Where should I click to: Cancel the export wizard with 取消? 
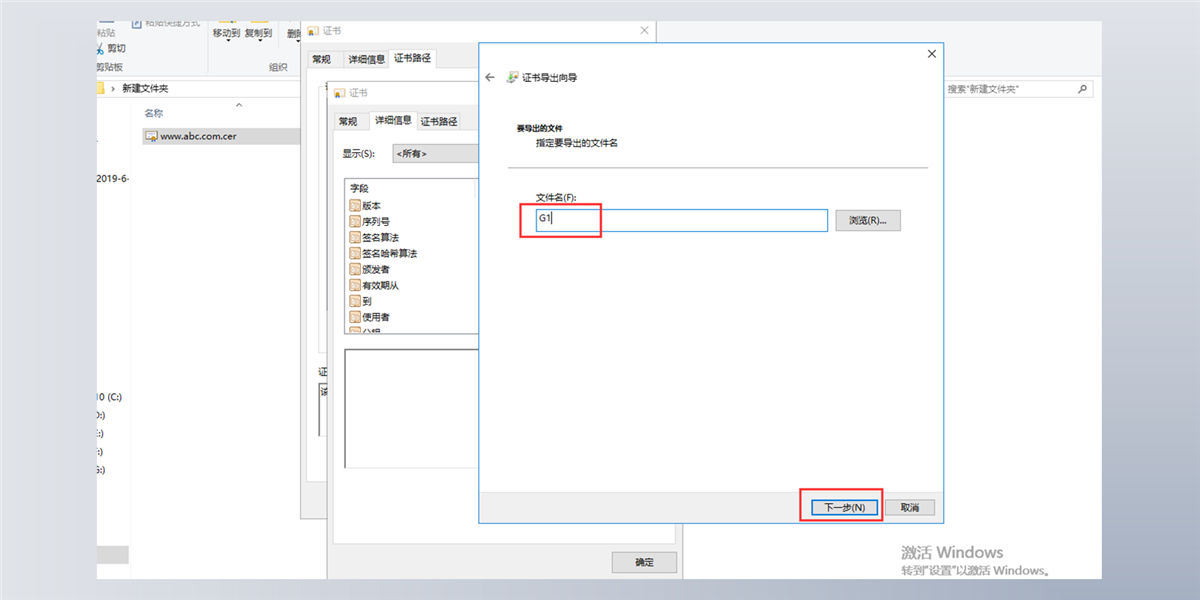(x=910, y=508)
